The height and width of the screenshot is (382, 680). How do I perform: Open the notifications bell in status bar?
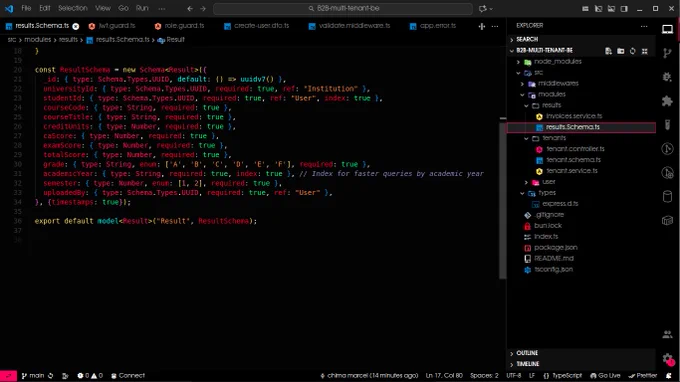[669, 375]
